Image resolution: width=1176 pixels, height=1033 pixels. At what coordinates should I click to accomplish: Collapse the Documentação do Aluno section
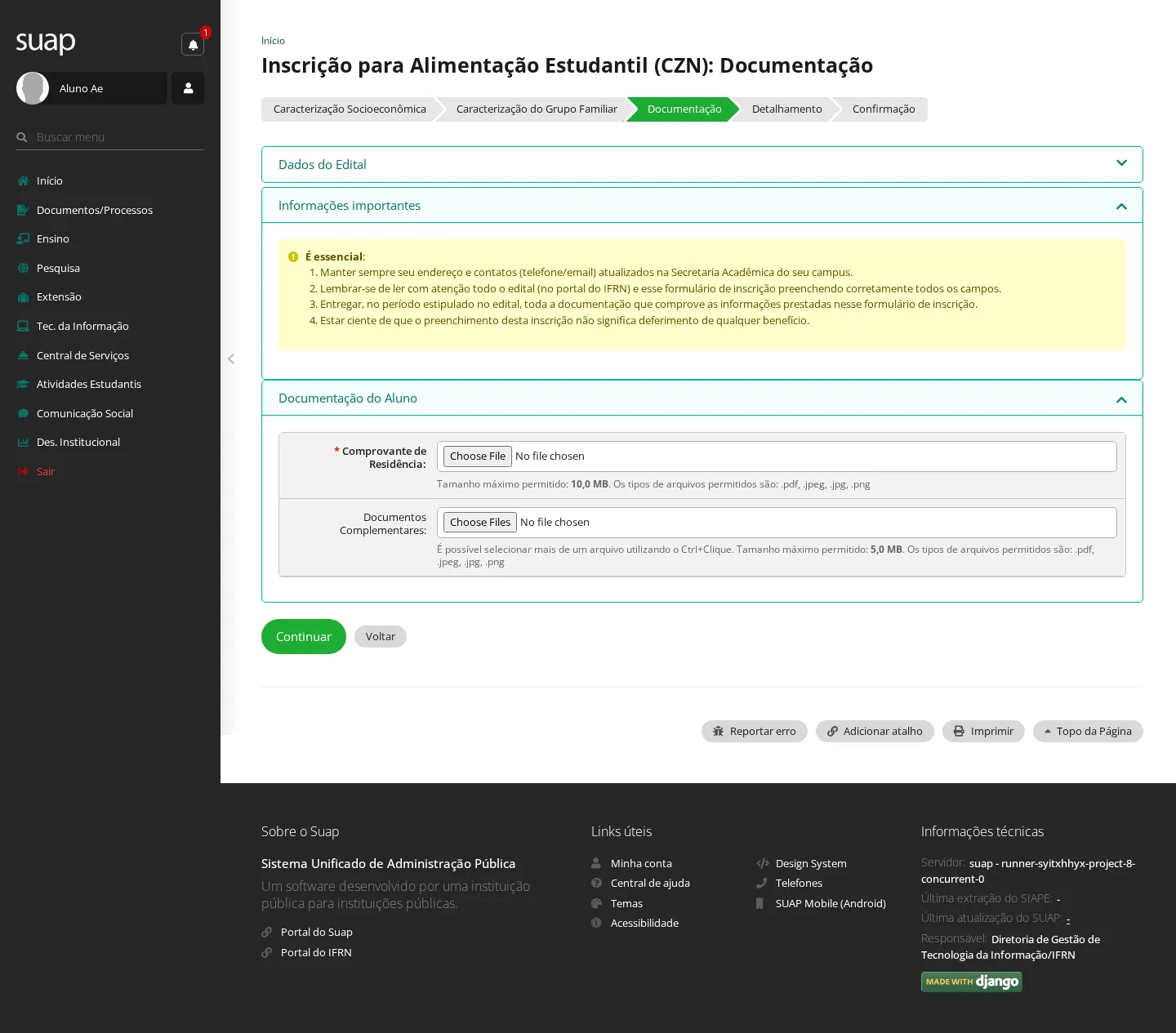click(x=702, y=399)
